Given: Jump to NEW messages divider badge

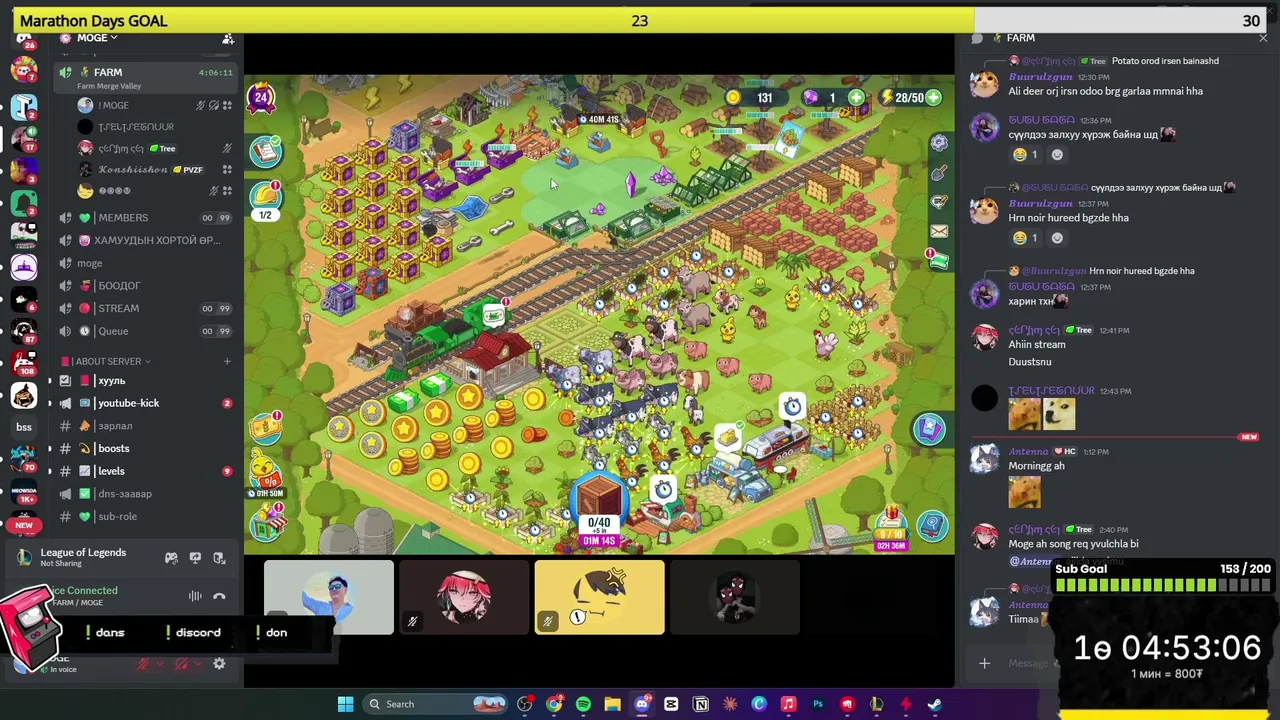Looking at the screenshot, I should (1248, 437).
